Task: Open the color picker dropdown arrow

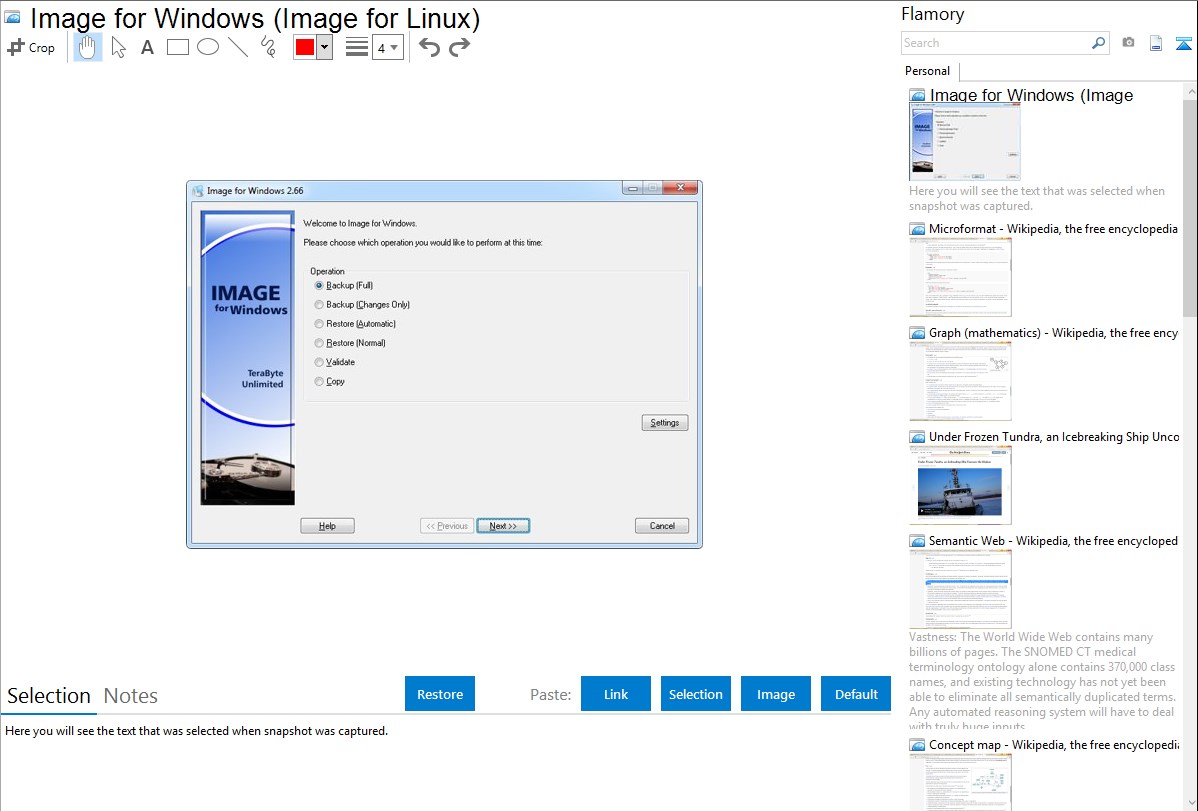Action: 325,47
